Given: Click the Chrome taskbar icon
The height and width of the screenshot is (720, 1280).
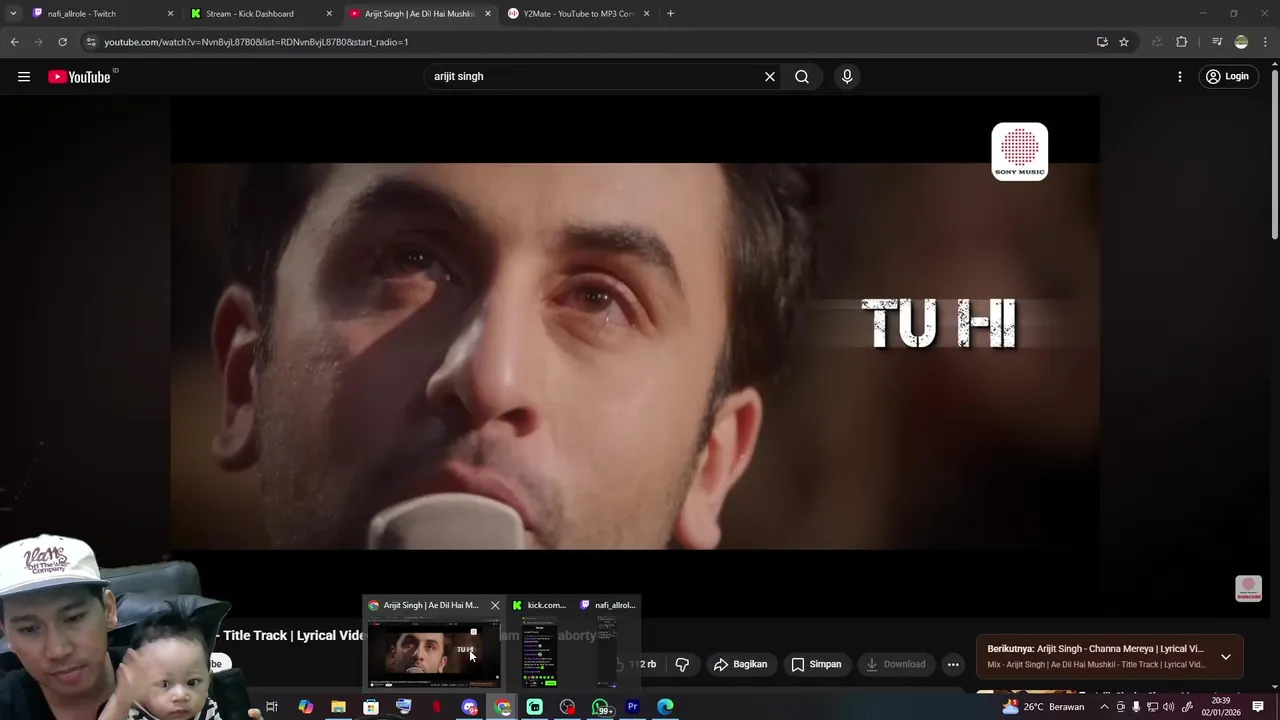Looking at the screenshot, I should pyautogui.click(x=502, y=707).
